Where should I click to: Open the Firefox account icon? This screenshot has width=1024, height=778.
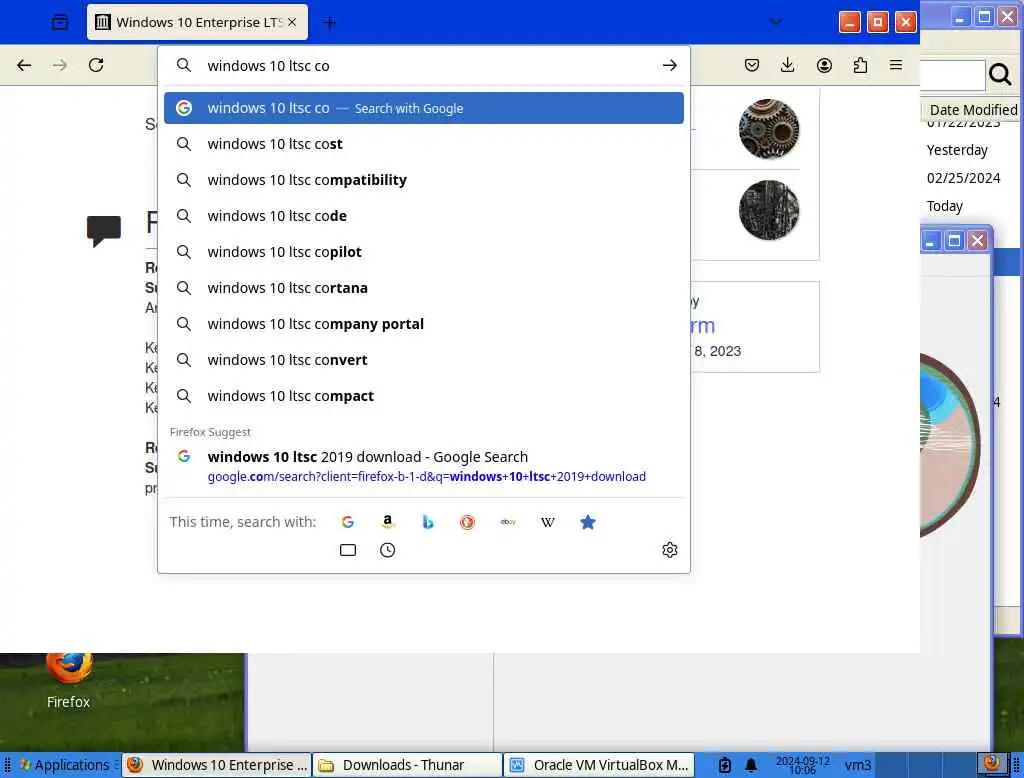[x=824, y=65]
